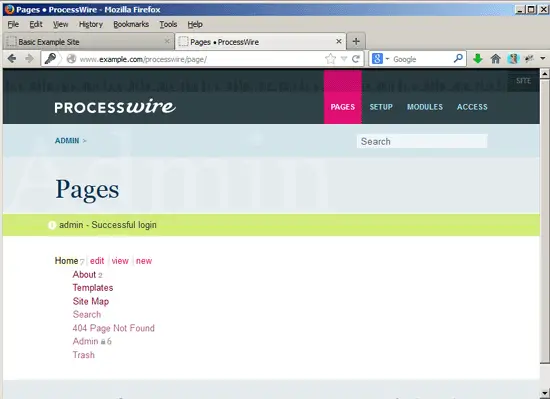Open the File menu

(x=13, y=24)
